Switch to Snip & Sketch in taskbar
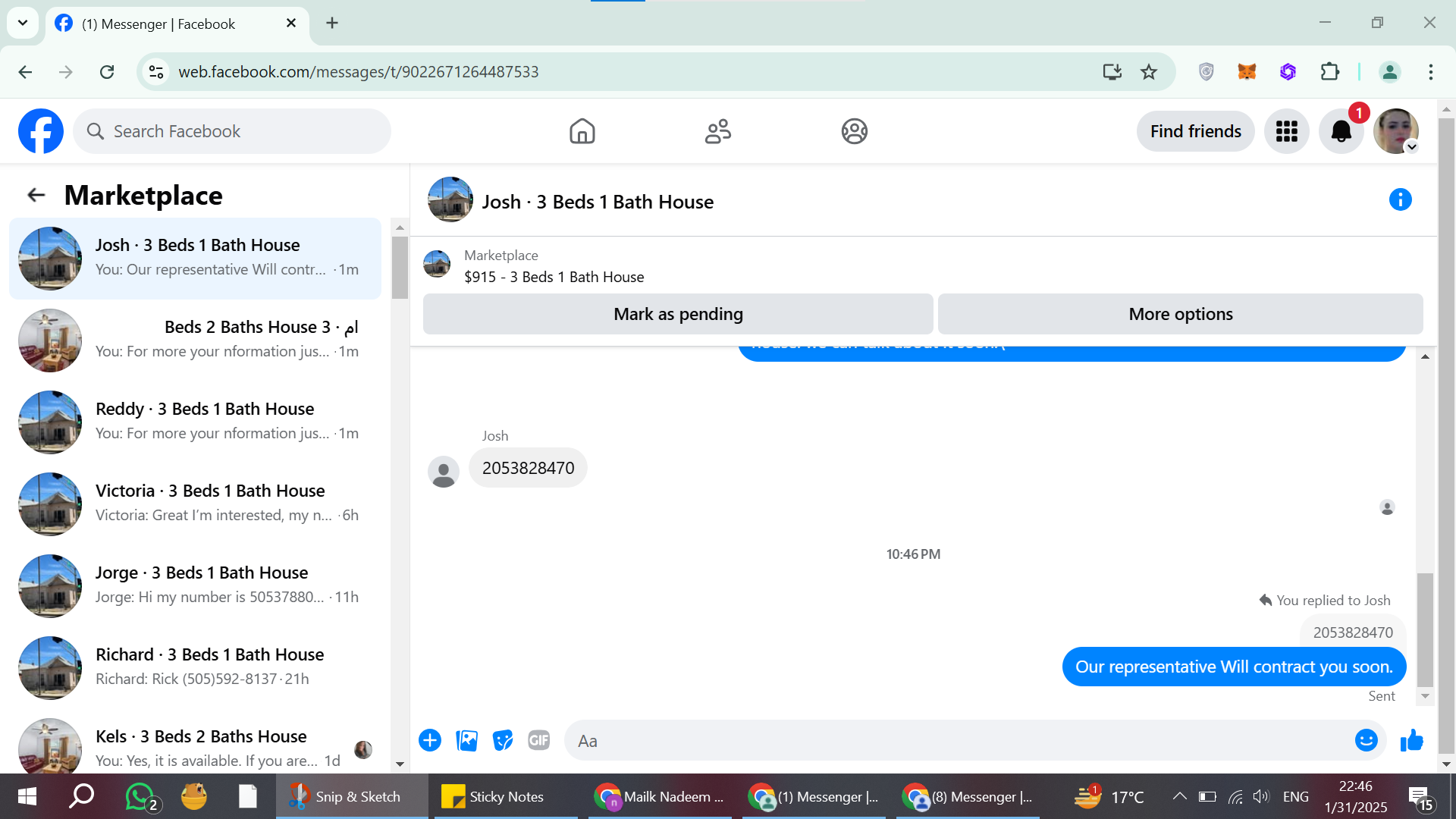This screenshot has width=1456, height=819. (x=351, y=796)
